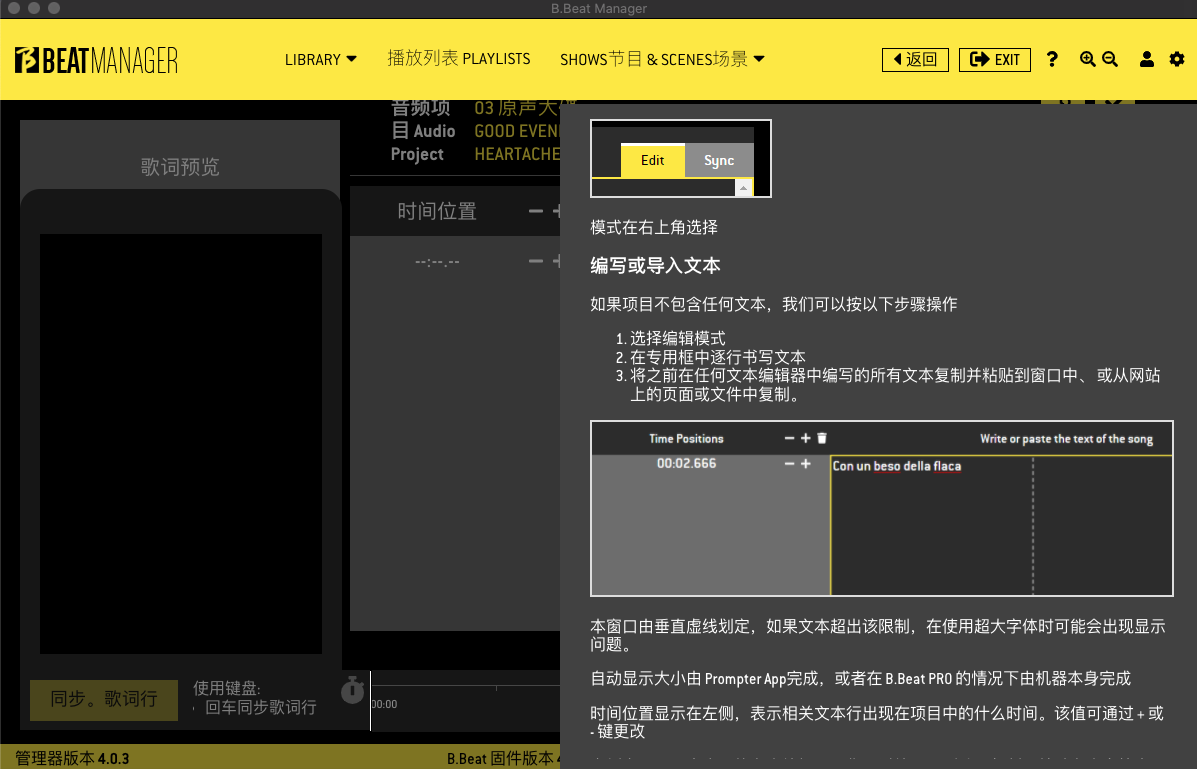Click the trash icon in the Time Positions image

pyautogui.click(x=822, y=438)
